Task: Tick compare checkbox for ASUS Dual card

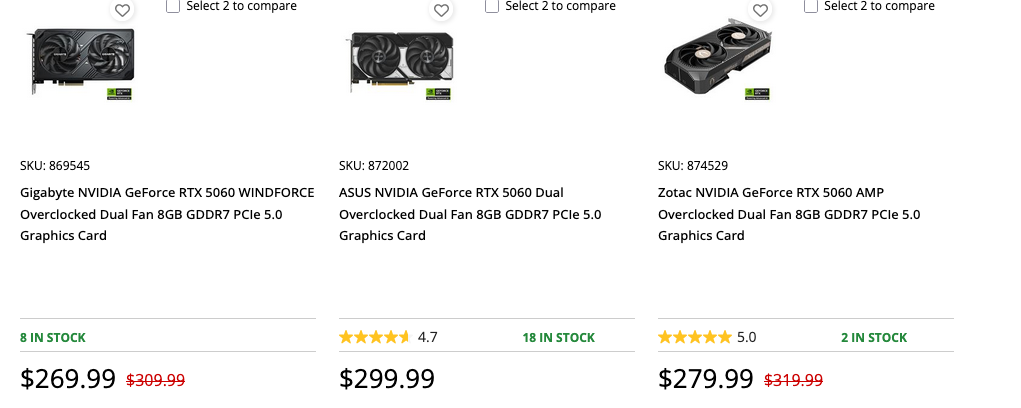Action: 492,6
